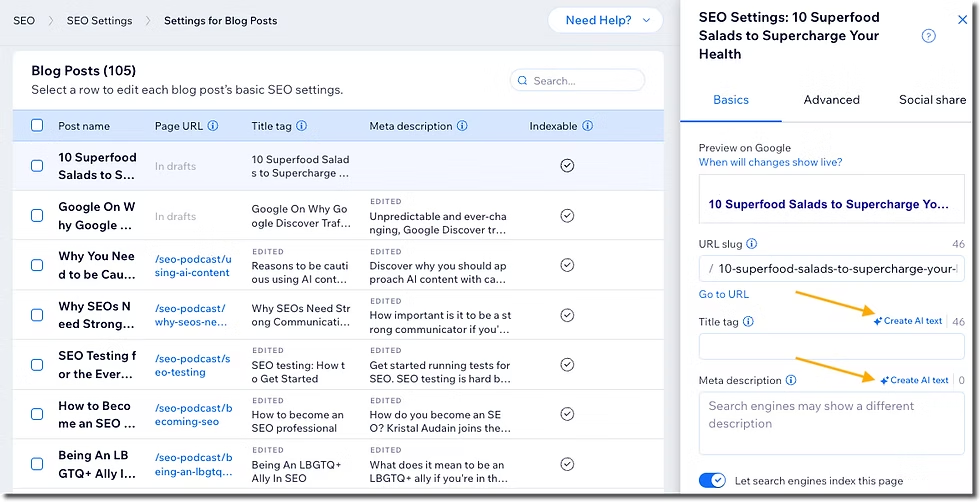The image size is (980, 502).
Task: Check the 10 Superfood Salads post row
Action: [37, 166]
